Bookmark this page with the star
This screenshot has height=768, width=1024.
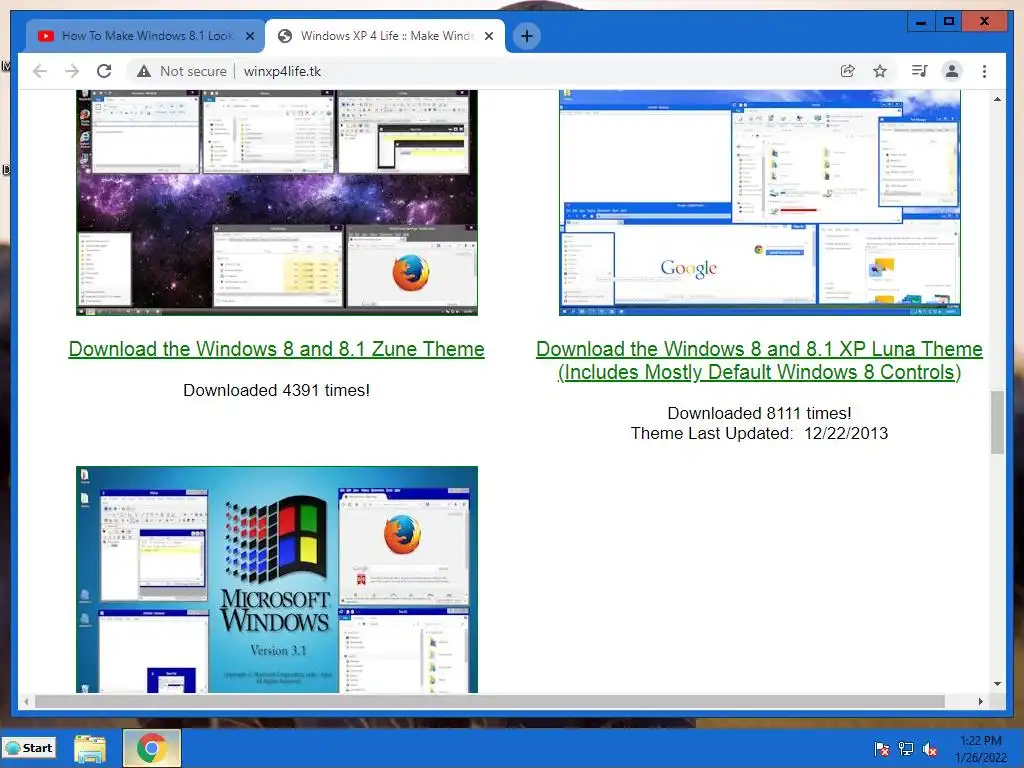coord(880,71)
